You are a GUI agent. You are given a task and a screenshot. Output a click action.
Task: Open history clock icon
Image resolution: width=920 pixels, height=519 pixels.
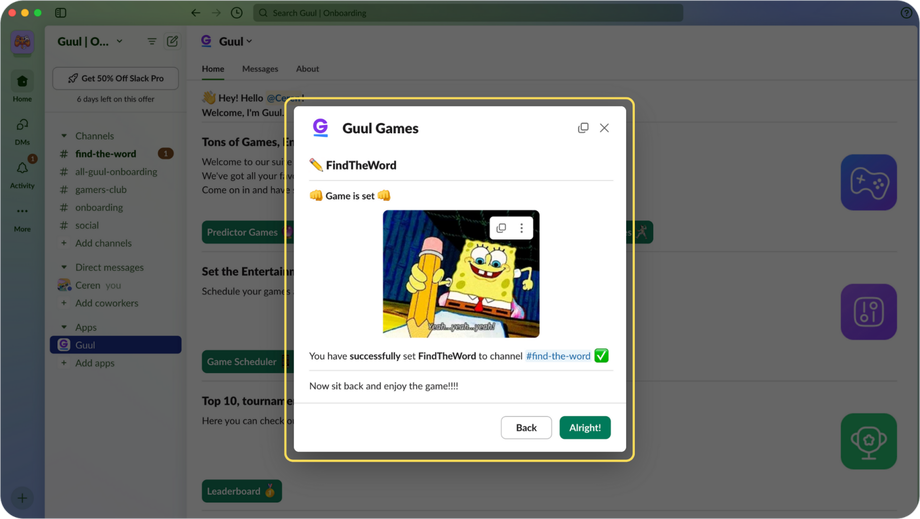pos(236,12)
